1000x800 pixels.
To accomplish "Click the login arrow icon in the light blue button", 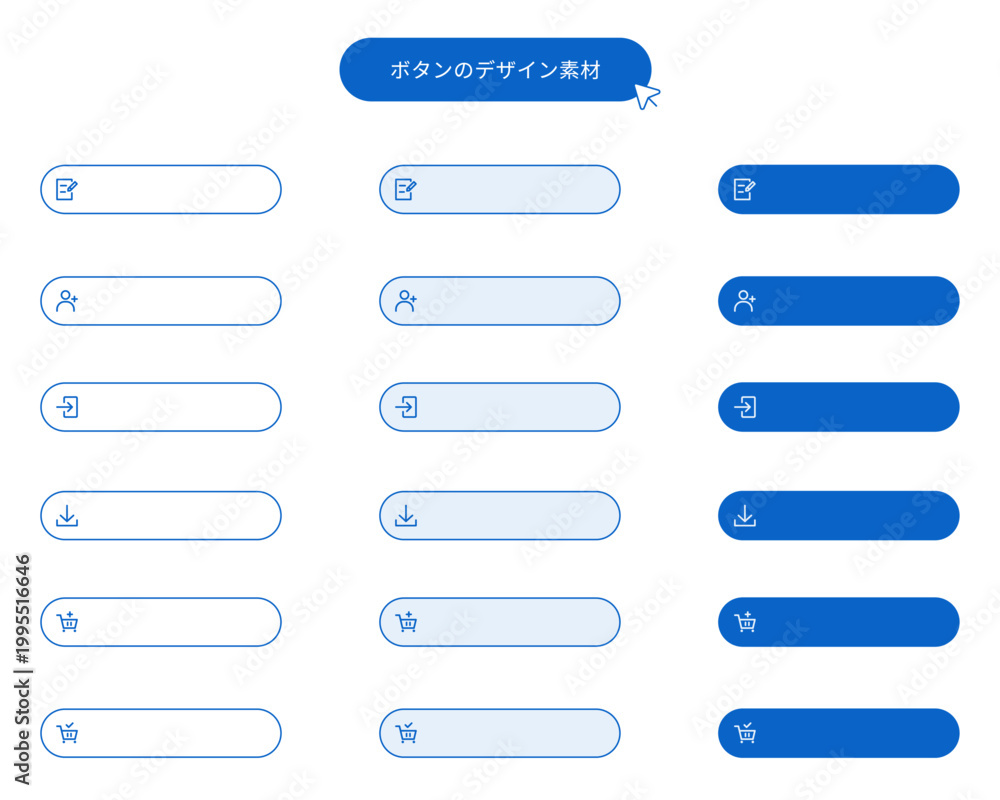I will pyautogui.click(x=406, y=407).
